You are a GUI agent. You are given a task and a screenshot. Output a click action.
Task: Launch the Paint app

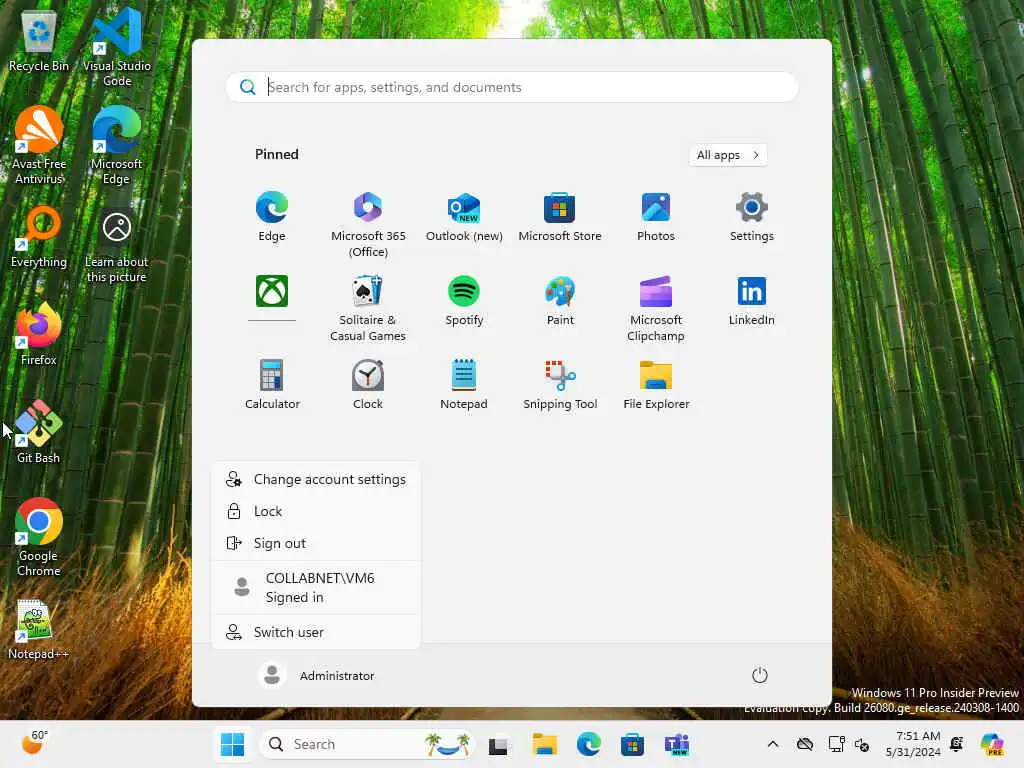click(x=560, y=302)
